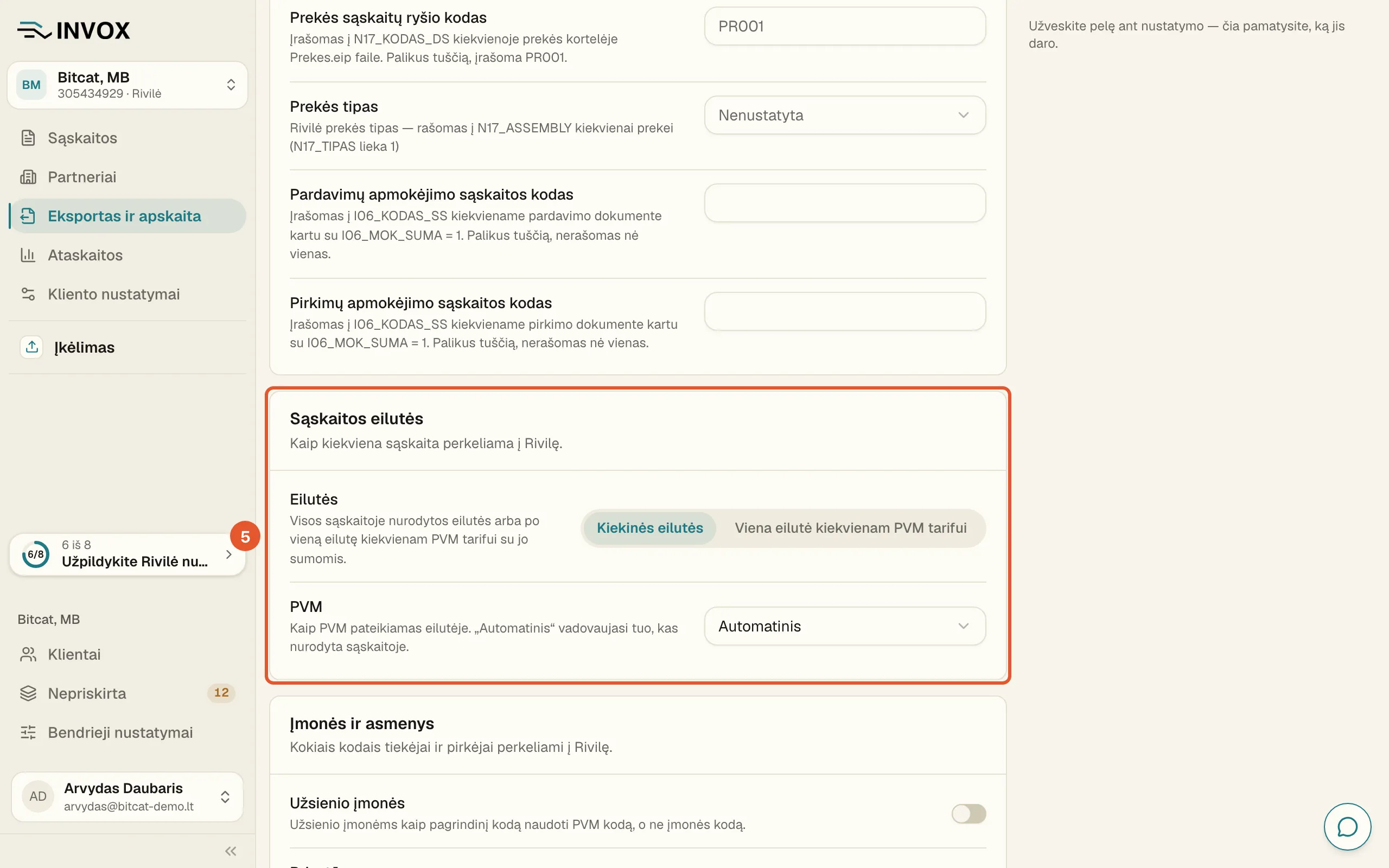Click the 6/8 progress ring
Screen dimensions: 1389x868
click(x=36, y=554)
